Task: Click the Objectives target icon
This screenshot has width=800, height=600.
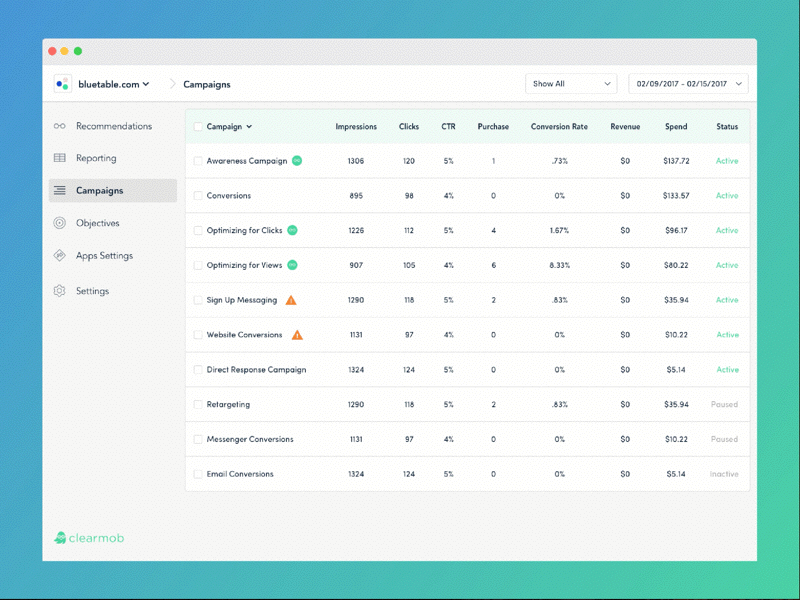Action: point(60,223)
